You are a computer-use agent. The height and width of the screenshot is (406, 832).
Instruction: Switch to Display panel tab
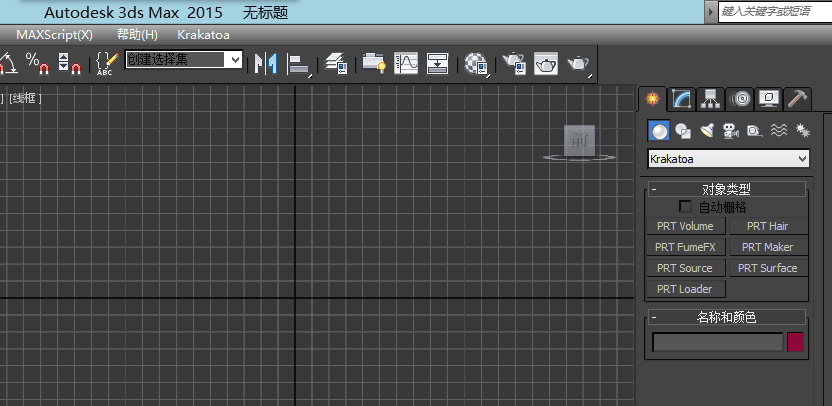tap(768, 99)
